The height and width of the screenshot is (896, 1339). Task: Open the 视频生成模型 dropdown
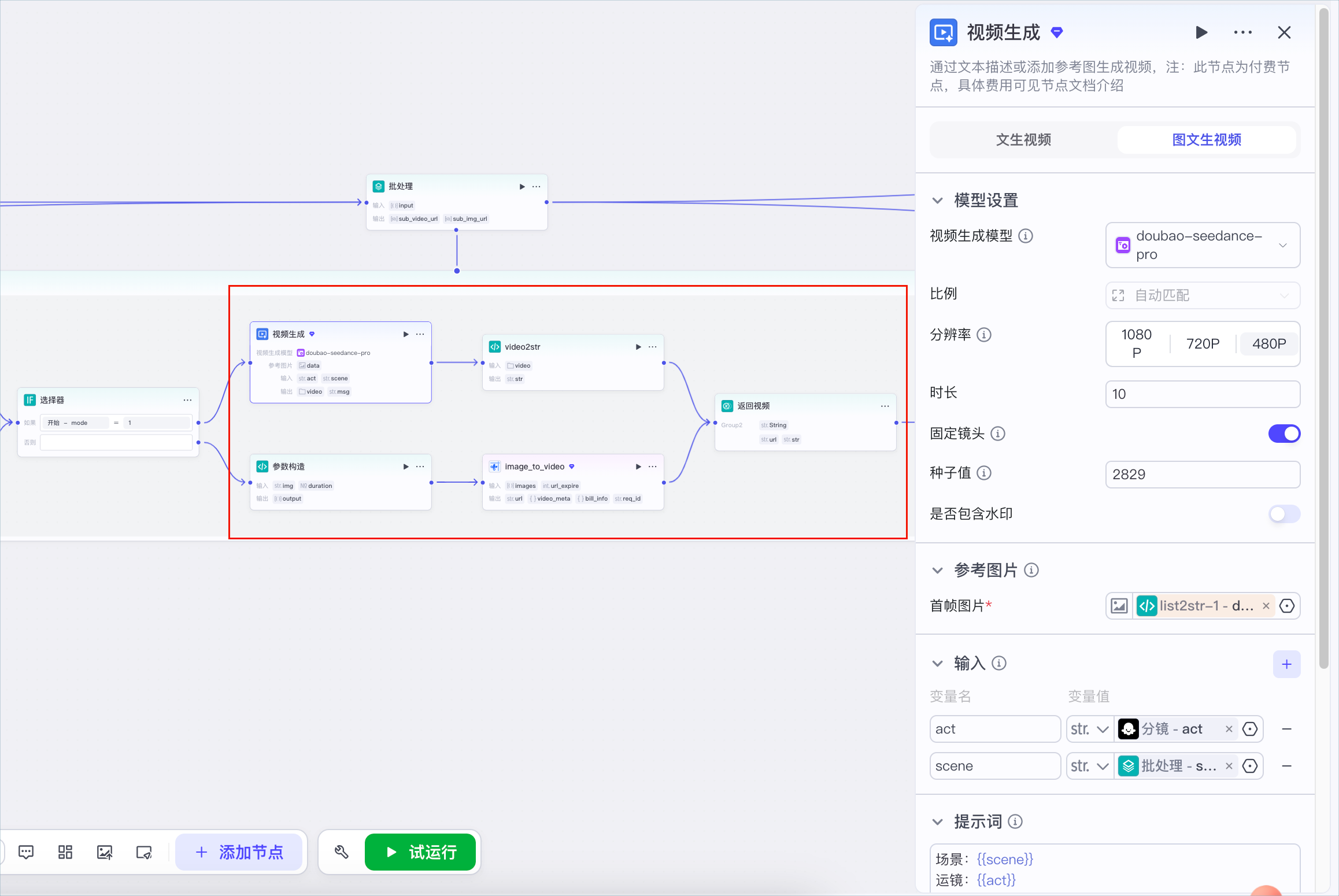tap(1203, 245)
